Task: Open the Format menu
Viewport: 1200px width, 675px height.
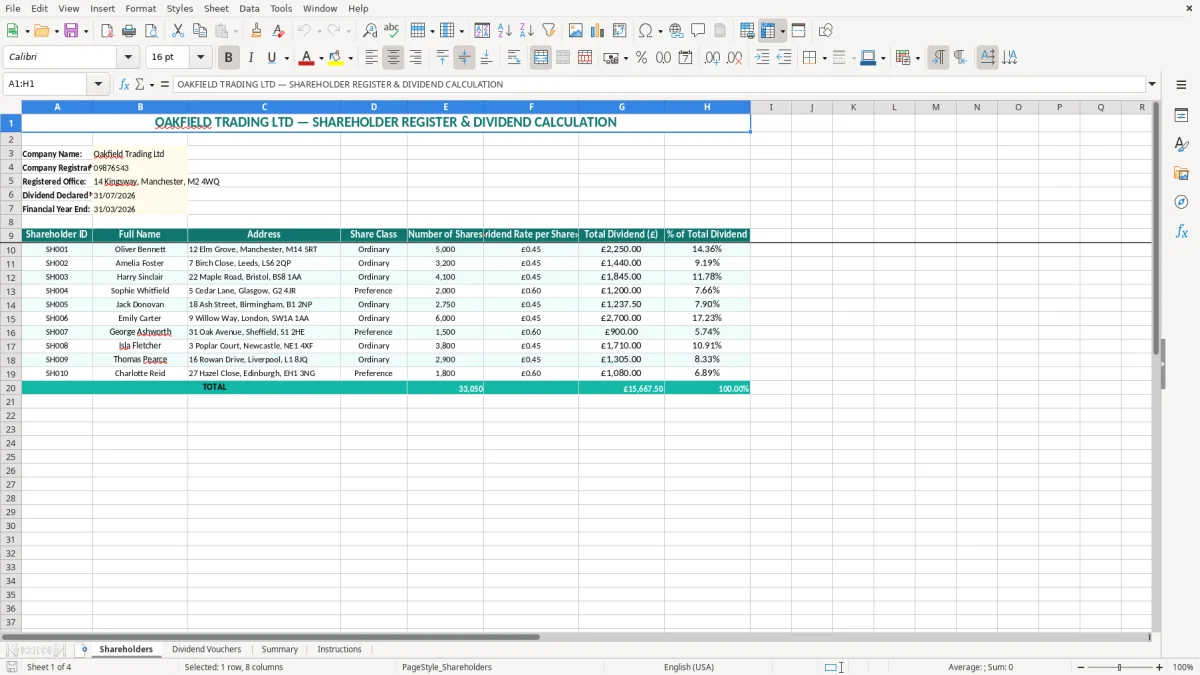Action: click(140, 8)
